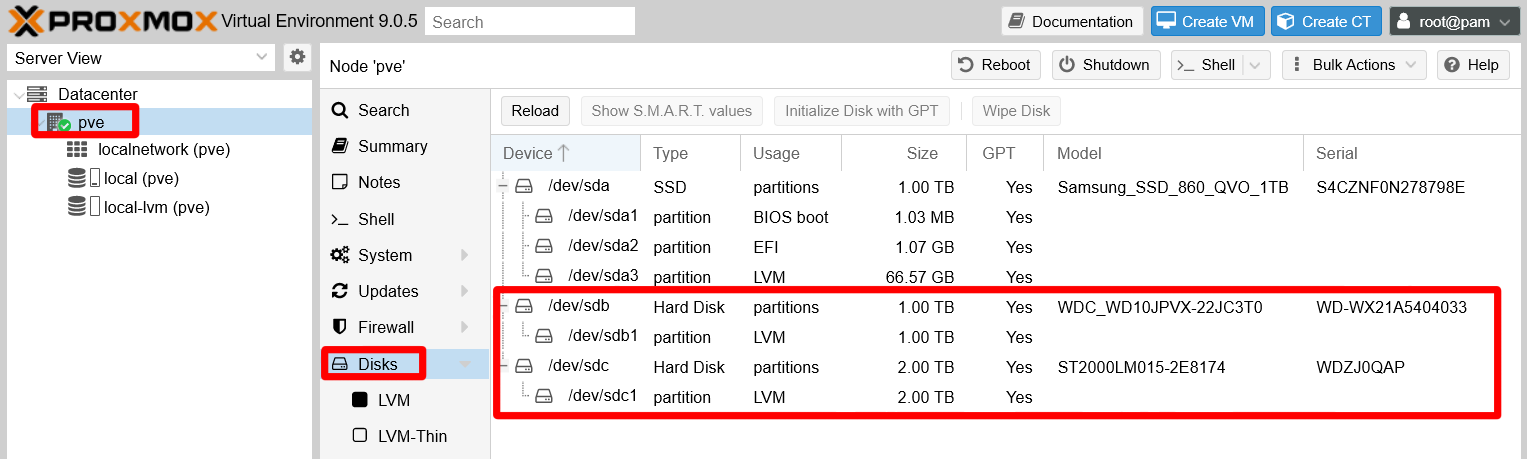Select Datacenter in the tree
The width and height of the screenshot is (1527, 459).
pyautogui.click(x=98, y=94)
